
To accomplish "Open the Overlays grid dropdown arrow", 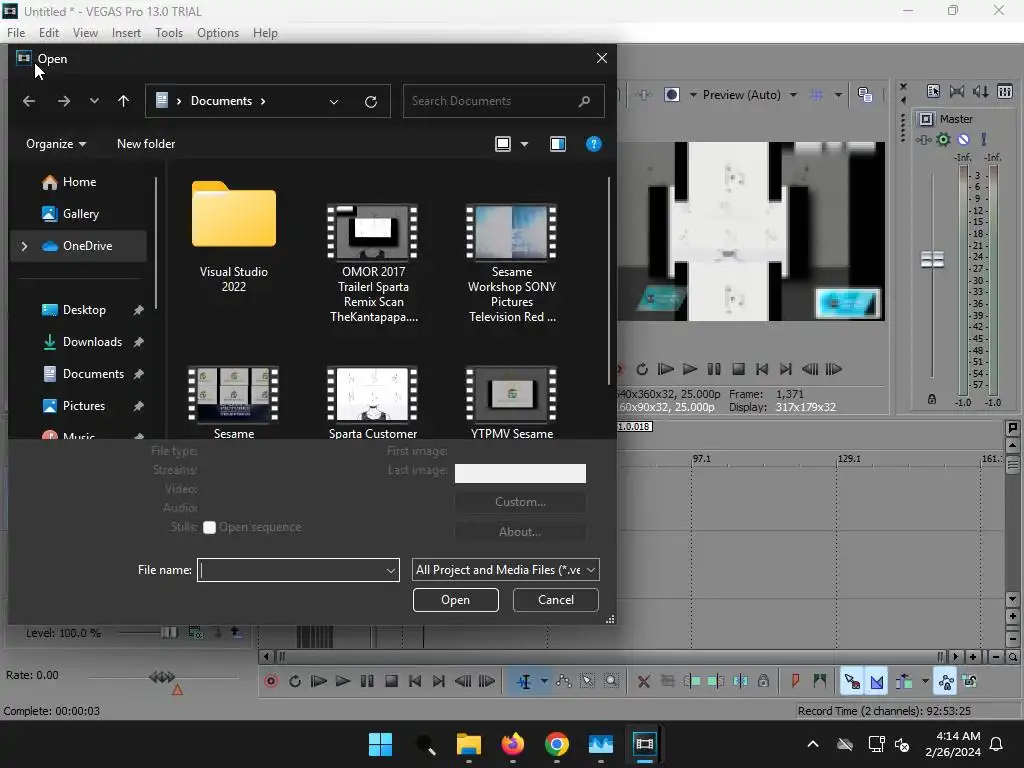I will click(x=838, y=95).
